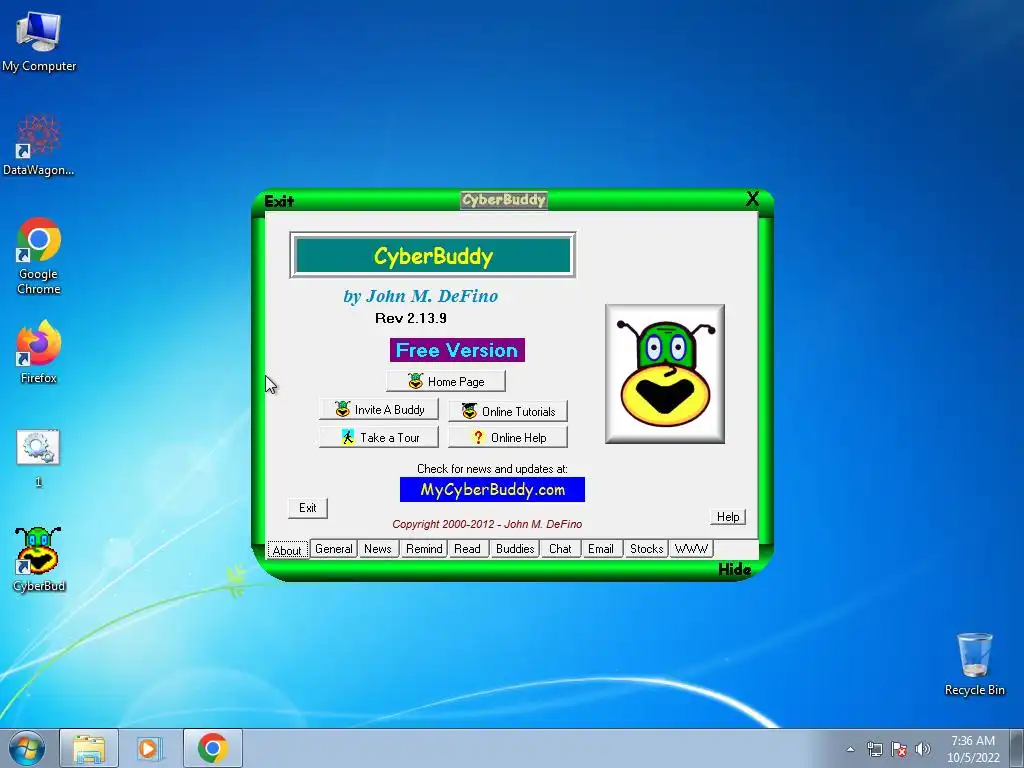Open the Read tab
This screenshot has height=768, width=1024.
pyautogui.click(x=468, y=549)
